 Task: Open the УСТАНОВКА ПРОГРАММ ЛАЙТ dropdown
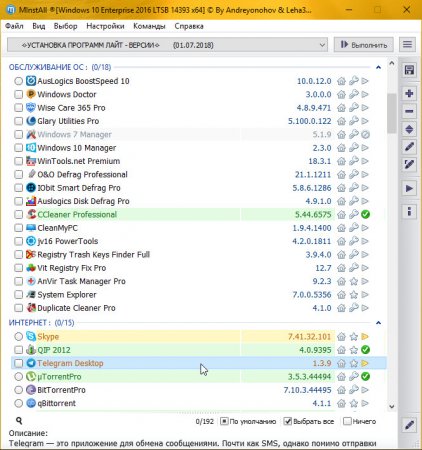[167, 45]
